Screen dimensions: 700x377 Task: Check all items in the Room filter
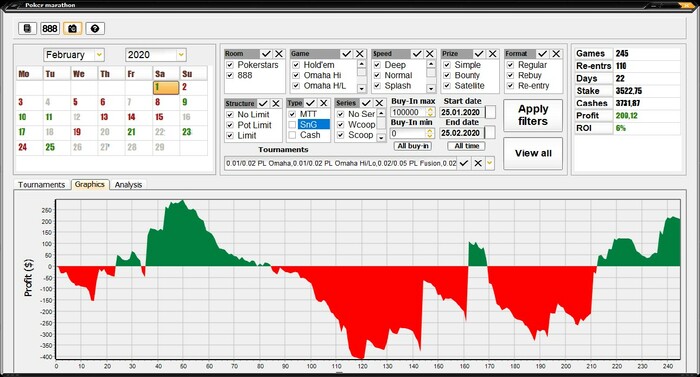coord(266,54)
